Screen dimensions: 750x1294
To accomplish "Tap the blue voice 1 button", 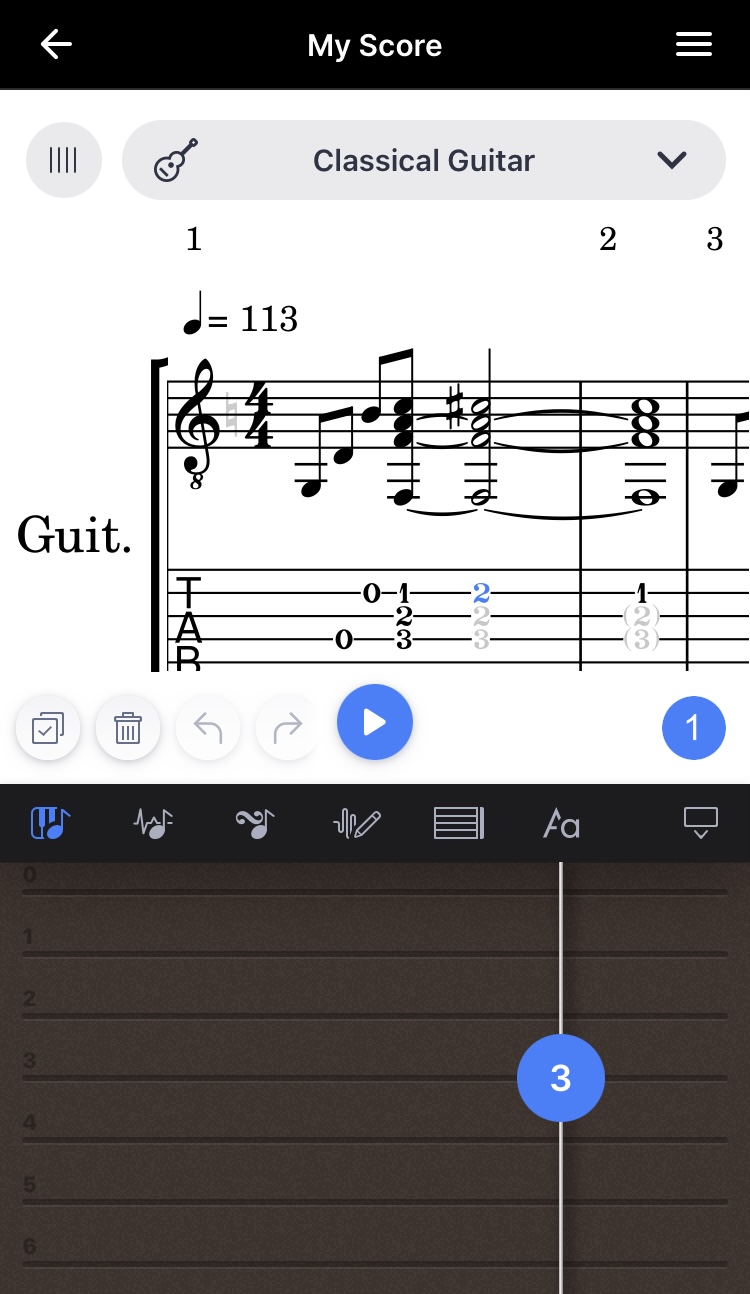I will [694, 728].
